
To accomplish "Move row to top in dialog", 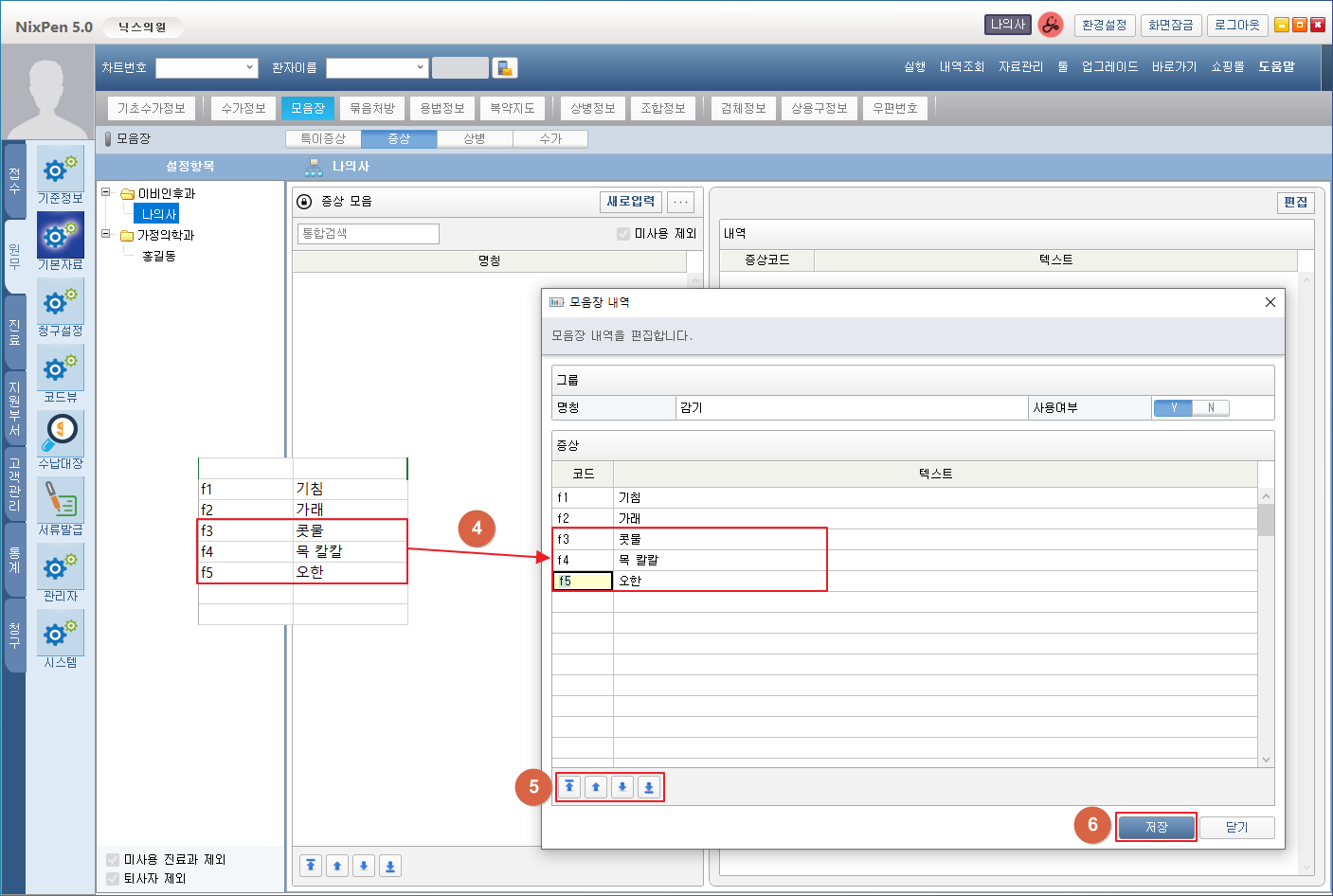I will [569, 787].
